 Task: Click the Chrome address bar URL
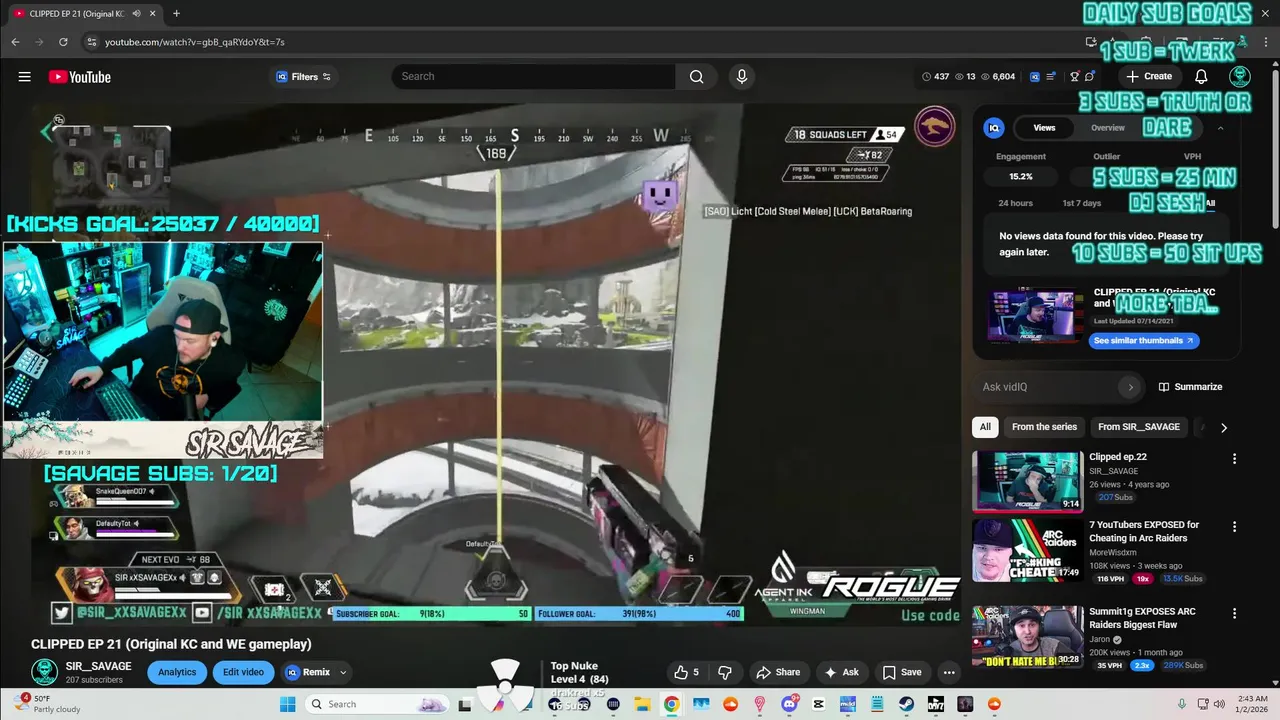[x=195, y=42]
